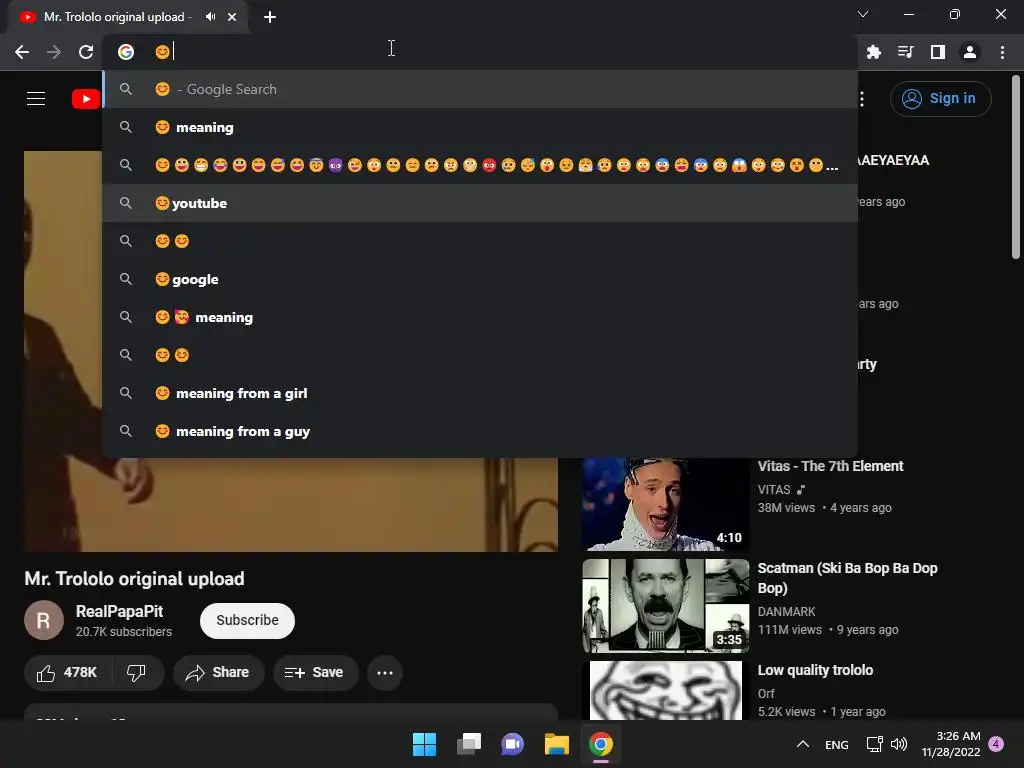Save the video with the Save button
The width and height of the screenshot is (1024, 768).
click(315, 673)
